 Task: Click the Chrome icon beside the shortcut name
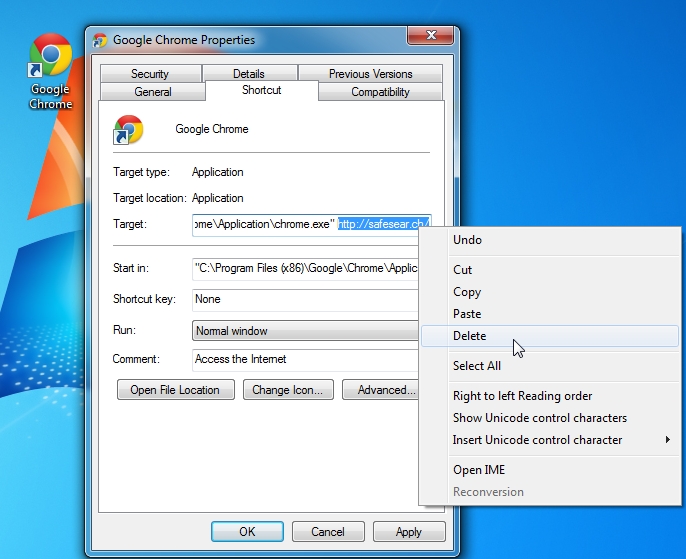[x=128, y=129]
